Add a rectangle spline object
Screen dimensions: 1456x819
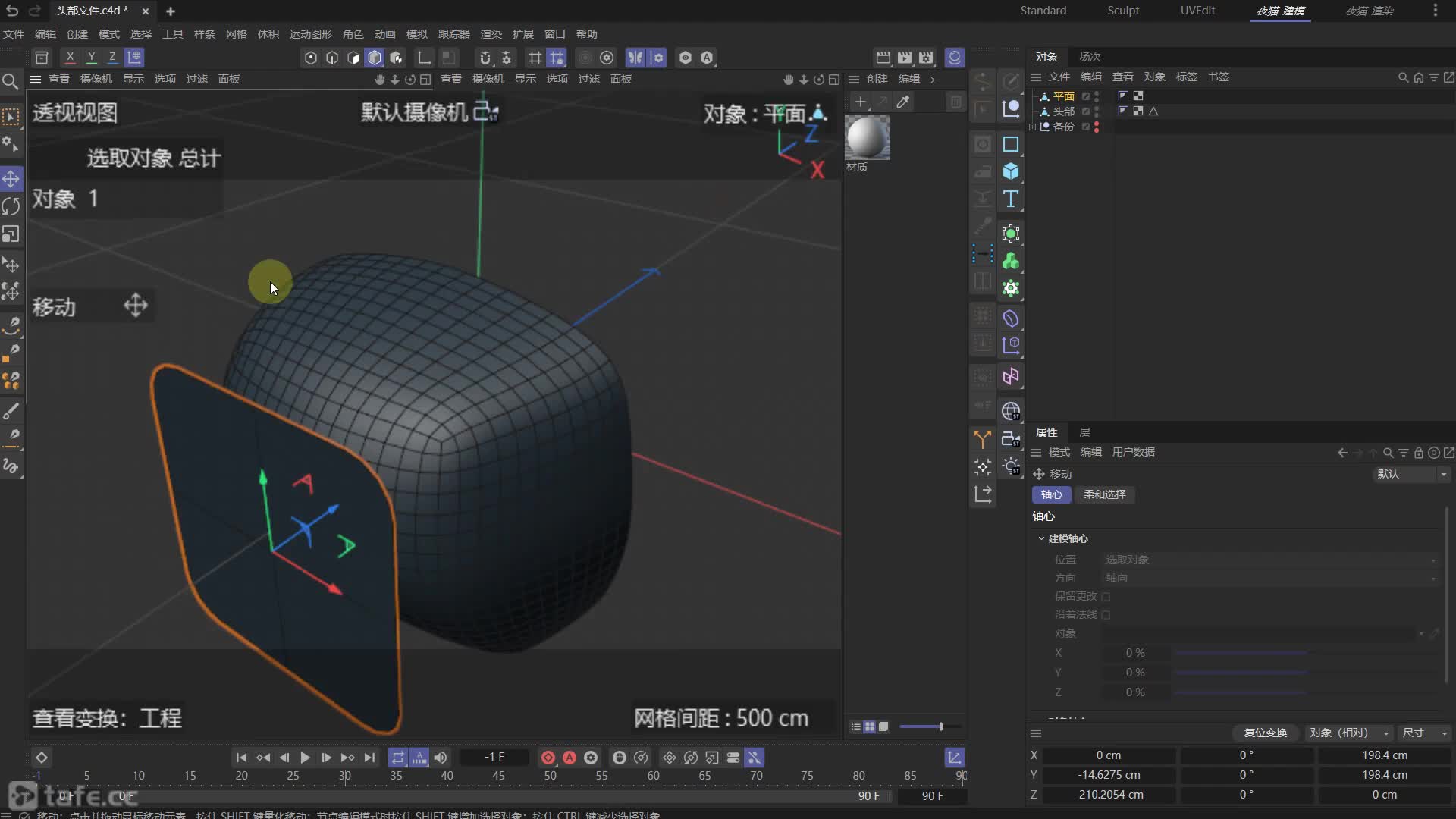1011,144
